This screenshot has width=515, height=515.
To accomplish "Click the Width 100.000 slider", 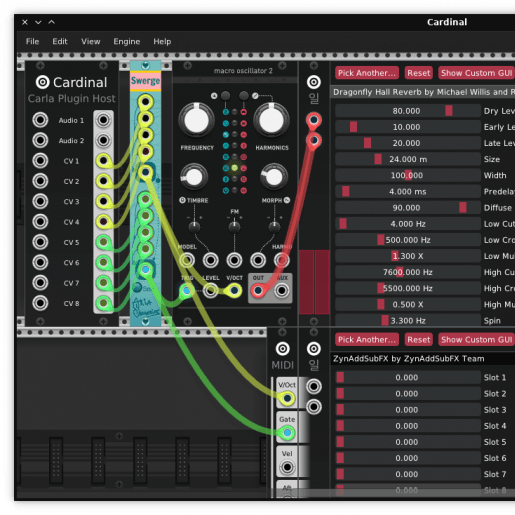I will coord(408,175).
